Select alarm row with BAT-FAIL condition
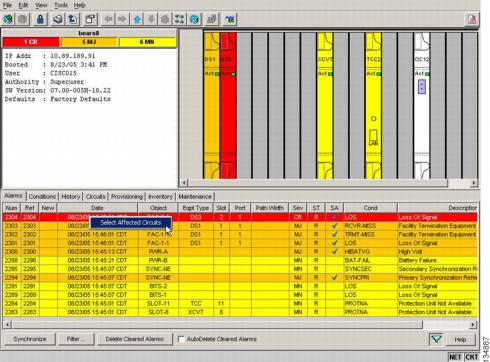Viewport: 490px width, 362px height. [240, 260]
